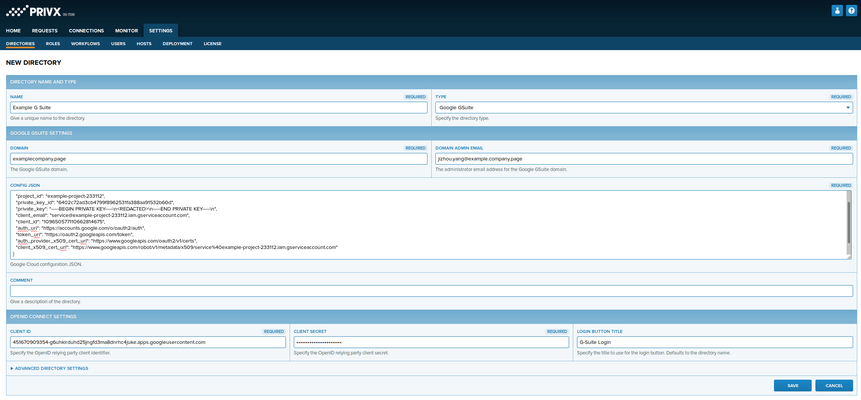Switch to the Monitor tab

point(126,31)
